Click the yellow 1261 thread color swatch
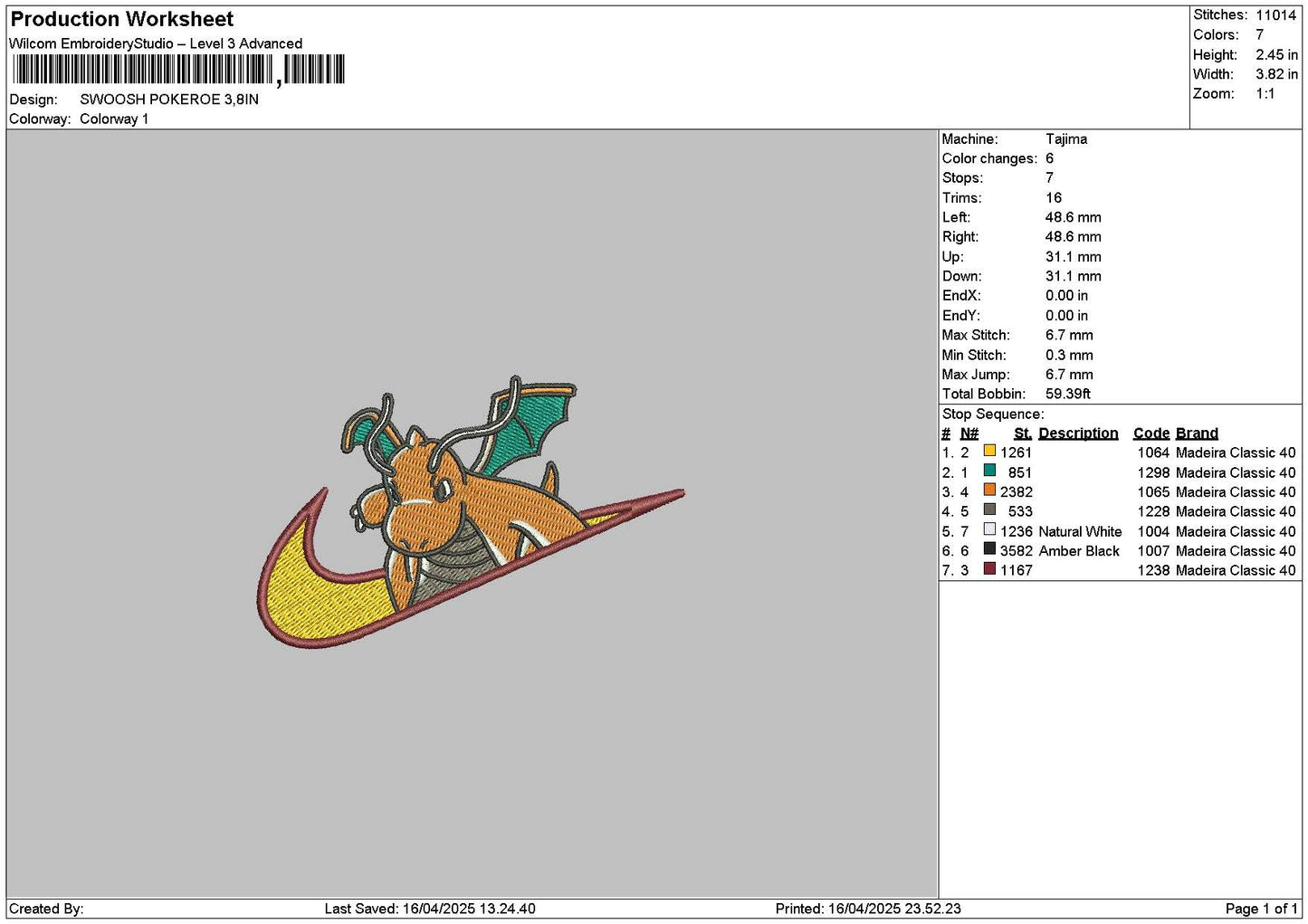Viewport: 1308px width, 924px height. (x=989, y=451)
